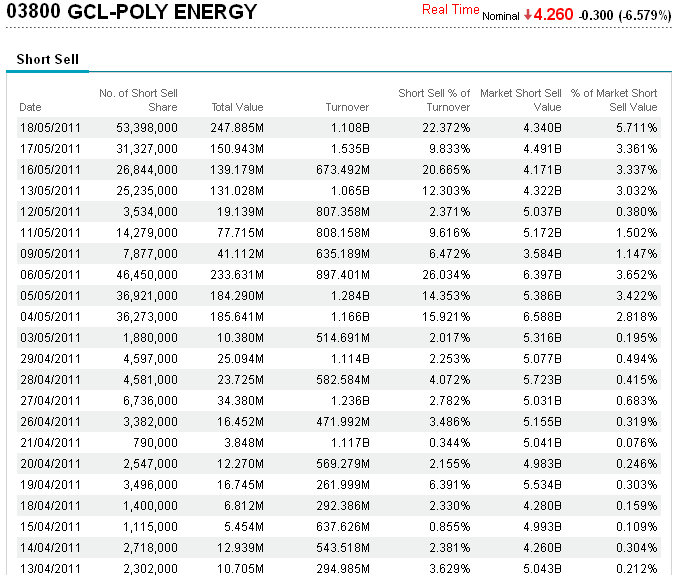Select the 20/04/2011 date cell

click(x=50, y=464)
